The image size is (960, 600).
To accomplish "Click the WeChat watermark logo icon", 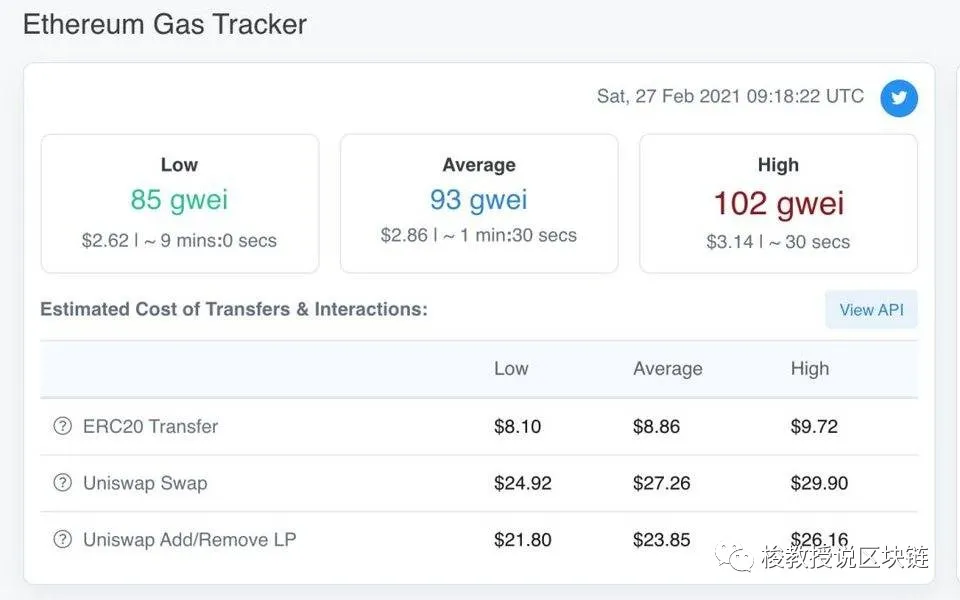I will 734,557.
